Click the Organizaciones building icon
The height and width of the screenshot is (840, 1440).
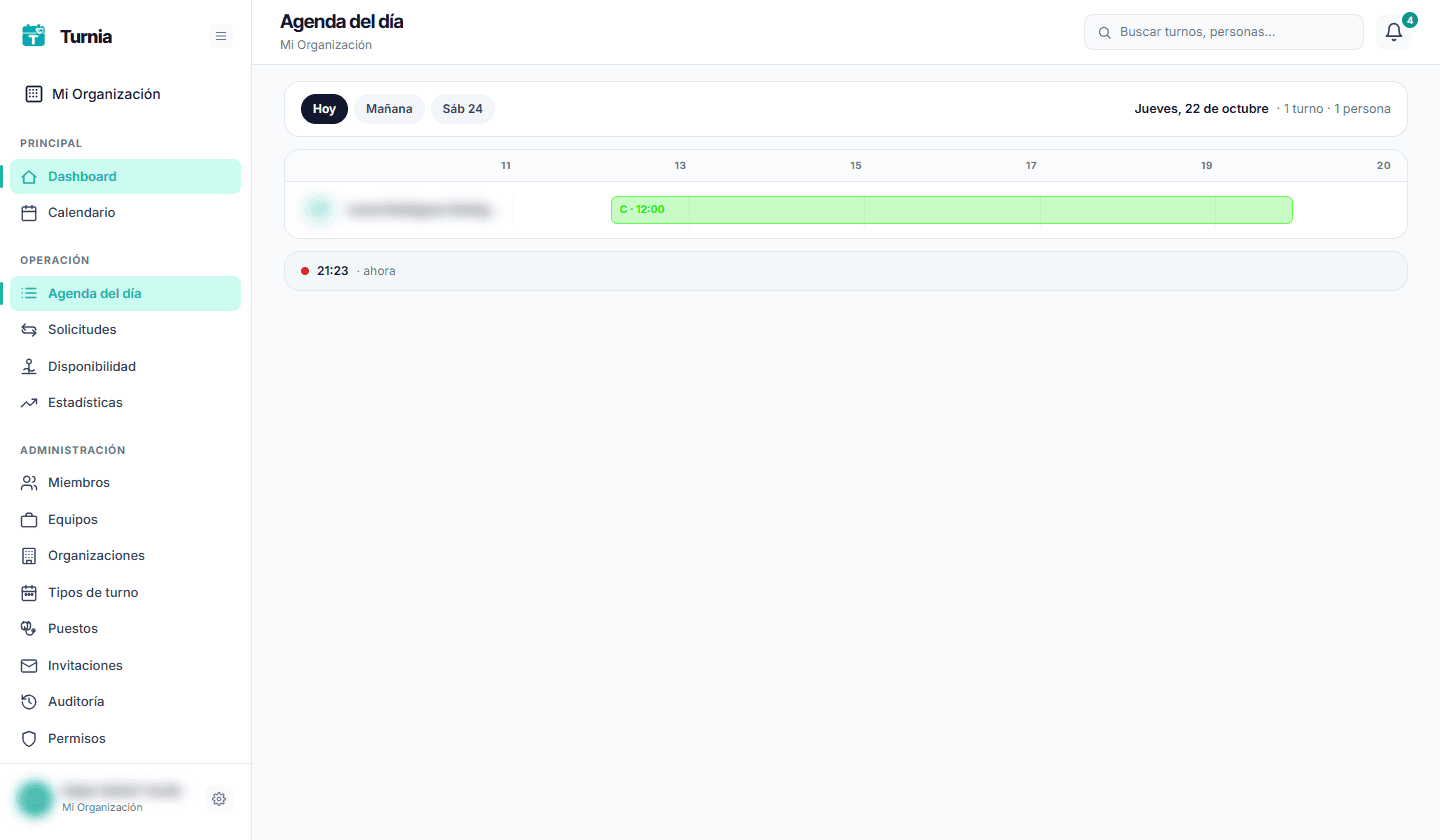pyautogui.click(x=29, y=556)
